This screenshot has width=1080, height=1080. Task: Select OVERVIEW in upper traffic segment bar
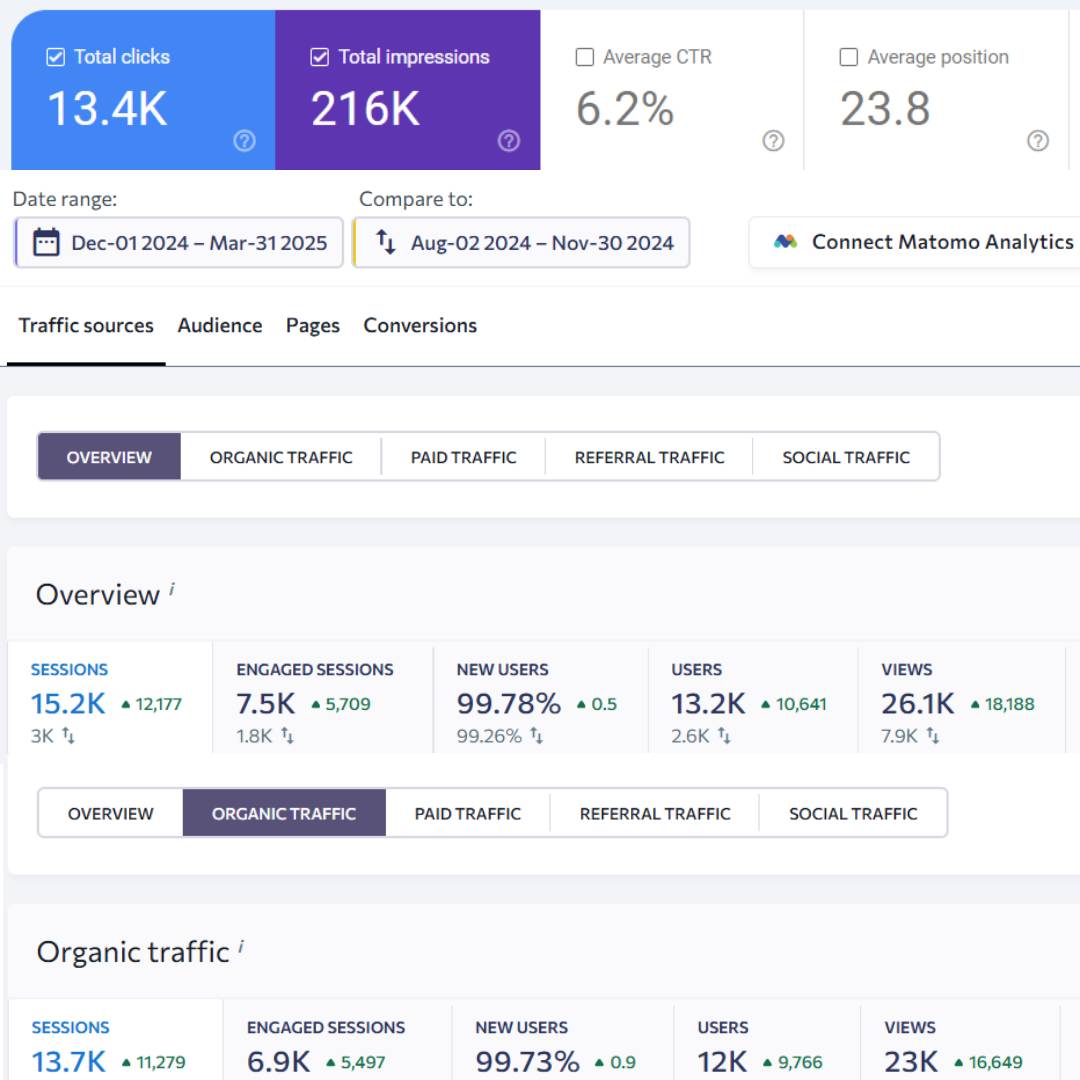(109, 457)
